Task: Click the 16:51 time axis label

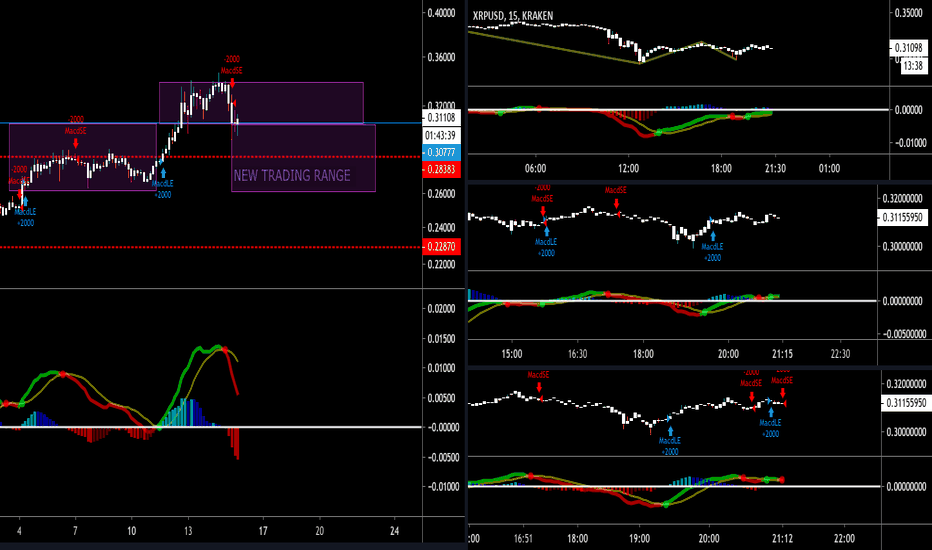Action: pos(522,538)
